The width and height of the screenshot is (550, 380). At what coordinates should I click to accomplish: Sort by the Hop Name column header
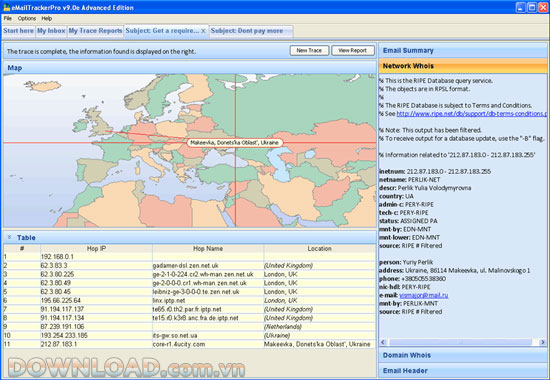click(x=208, y=248)
